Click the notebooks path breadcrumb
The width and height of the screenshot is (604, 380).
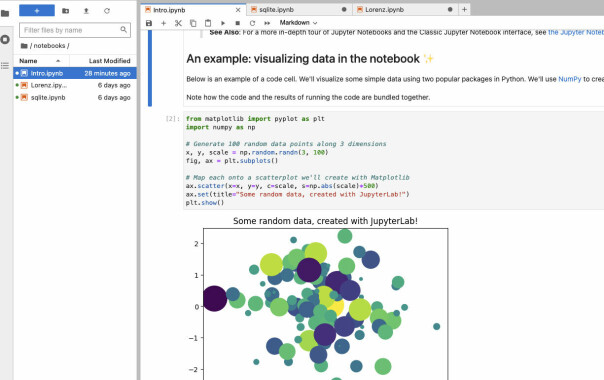click(x=49, y=46)
